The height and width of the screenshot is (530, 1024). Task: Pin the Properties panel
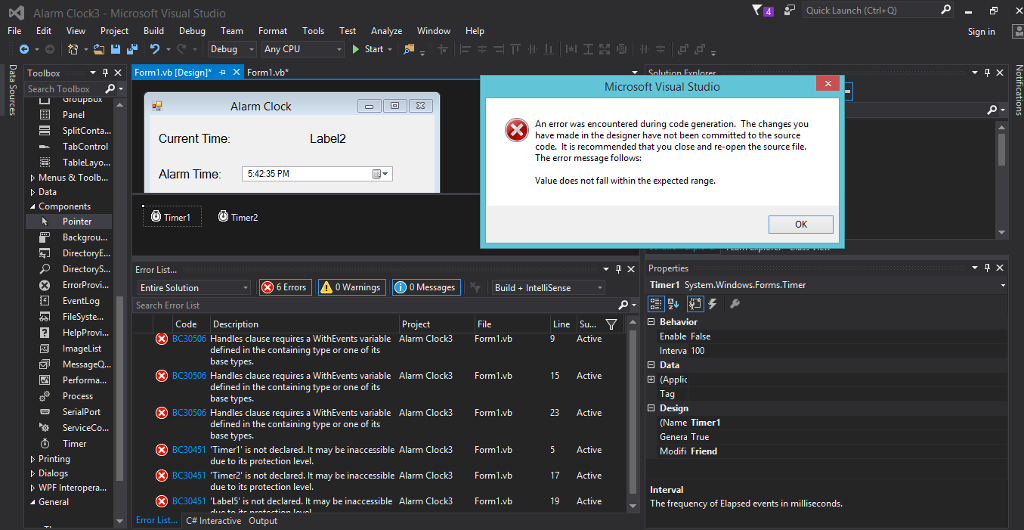coord(988,268)
